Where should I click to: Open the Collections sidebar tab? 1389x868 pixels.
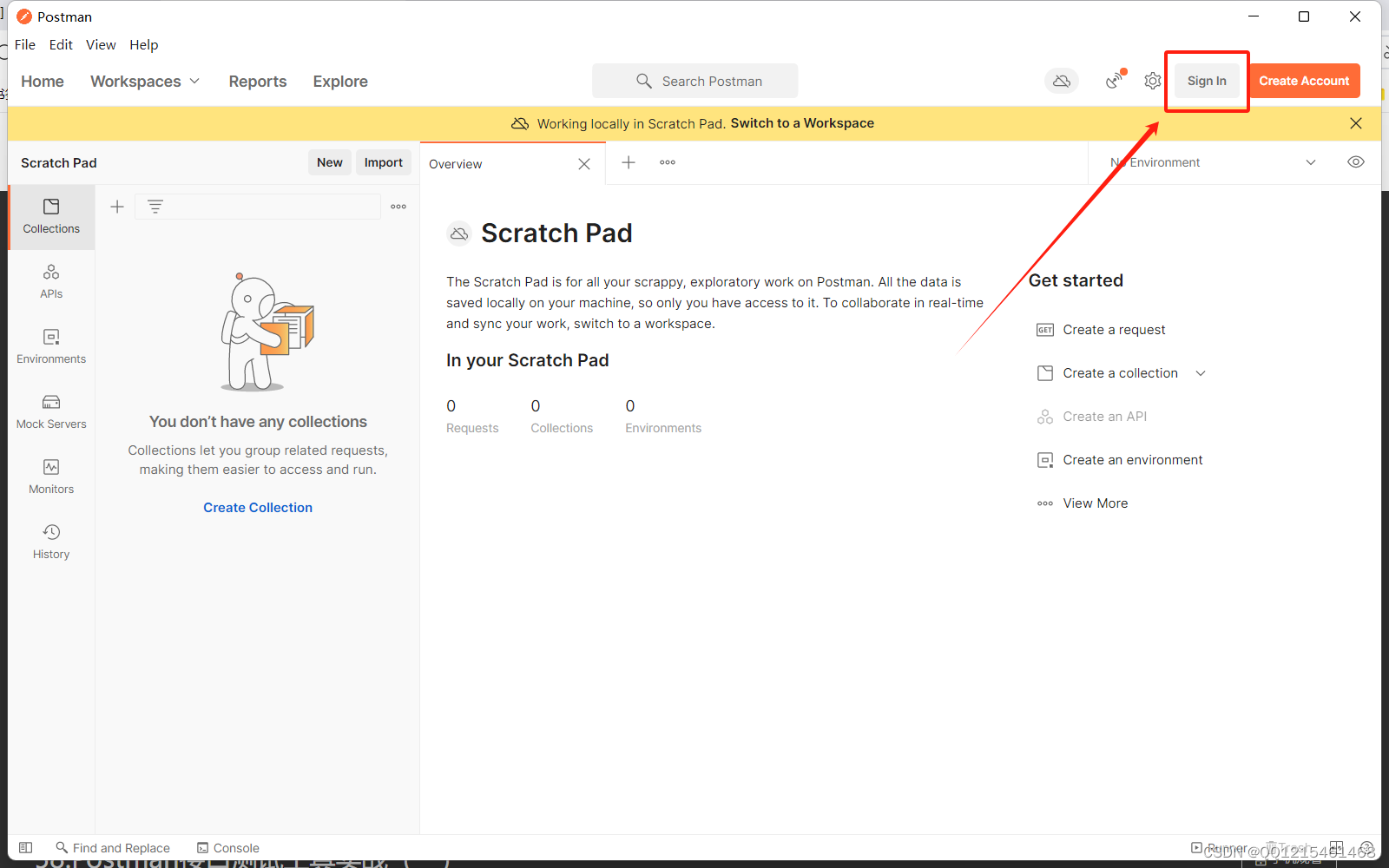51,216
